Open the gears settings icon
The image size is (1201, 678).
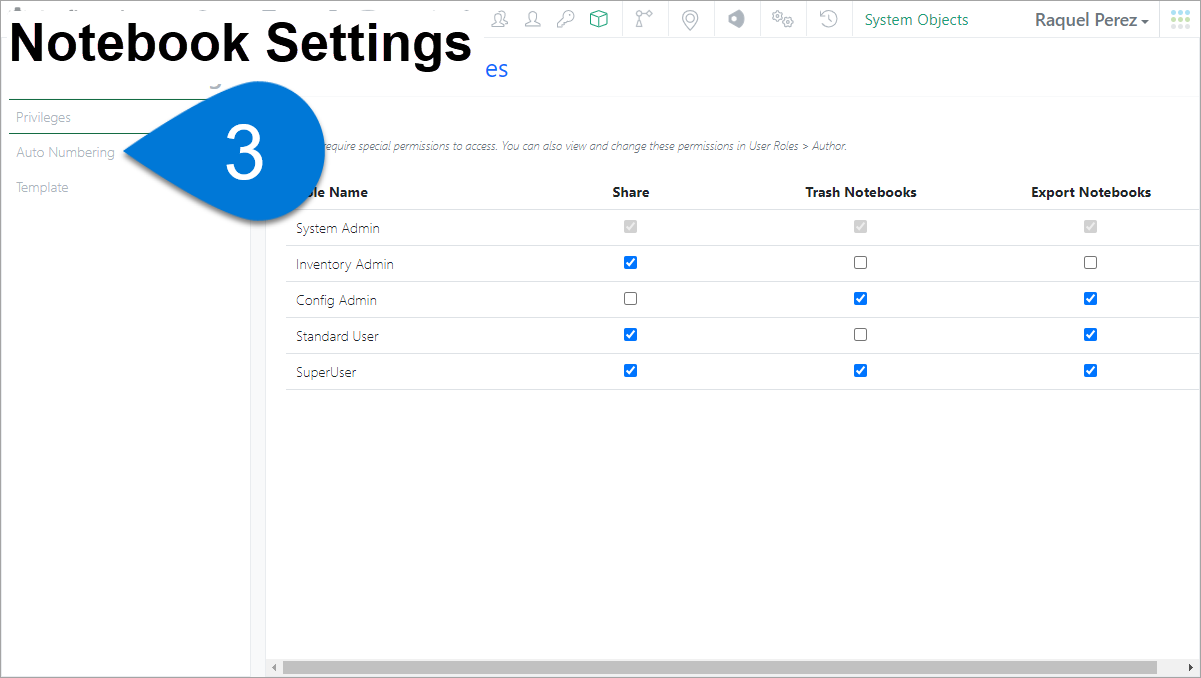pyautogui.click(x=782, y=19)
